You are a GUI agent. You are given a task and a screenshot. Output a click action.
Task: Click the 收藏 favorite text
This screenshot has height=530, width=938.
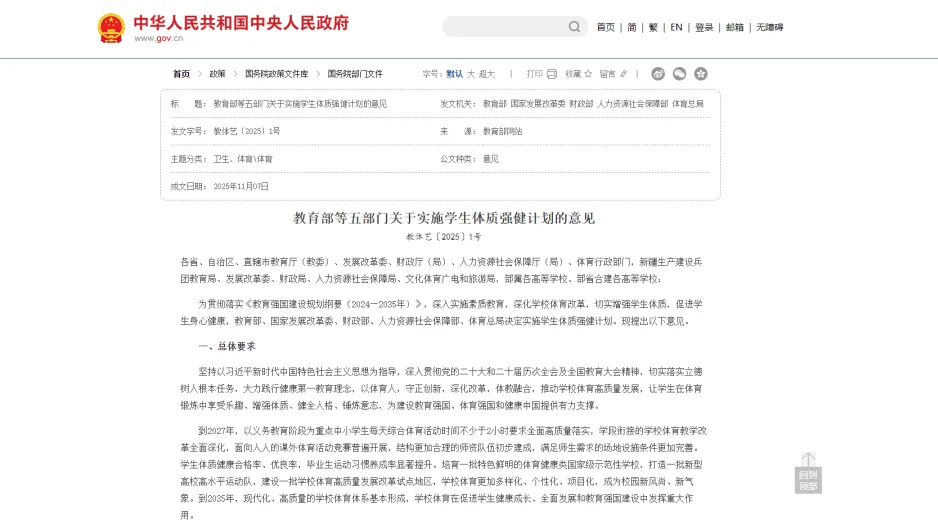pos(573,74)
